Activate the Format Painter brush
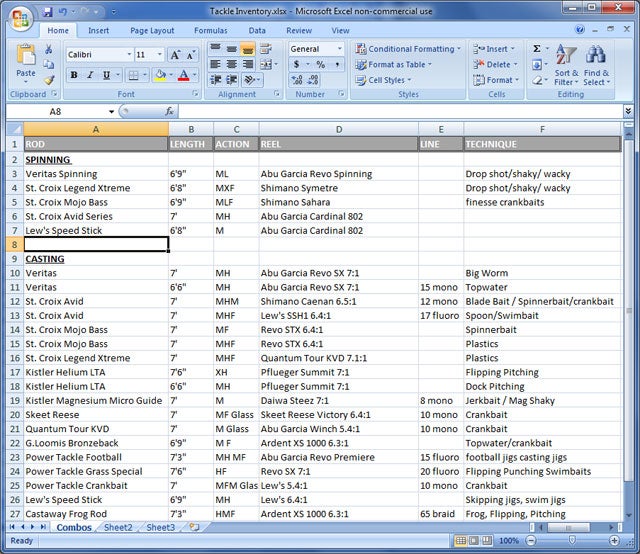 [49, 80]
